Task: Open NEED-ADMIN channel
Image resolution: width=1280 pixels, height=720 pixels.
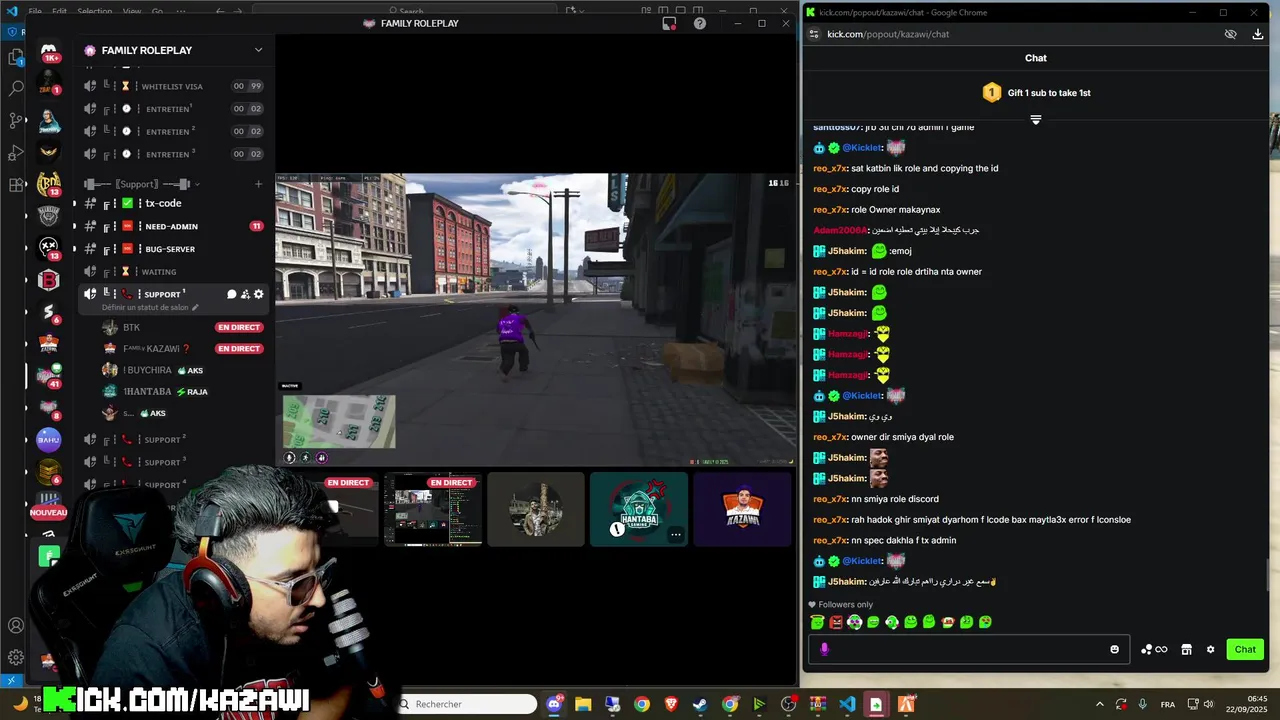Action: [172, 226]
